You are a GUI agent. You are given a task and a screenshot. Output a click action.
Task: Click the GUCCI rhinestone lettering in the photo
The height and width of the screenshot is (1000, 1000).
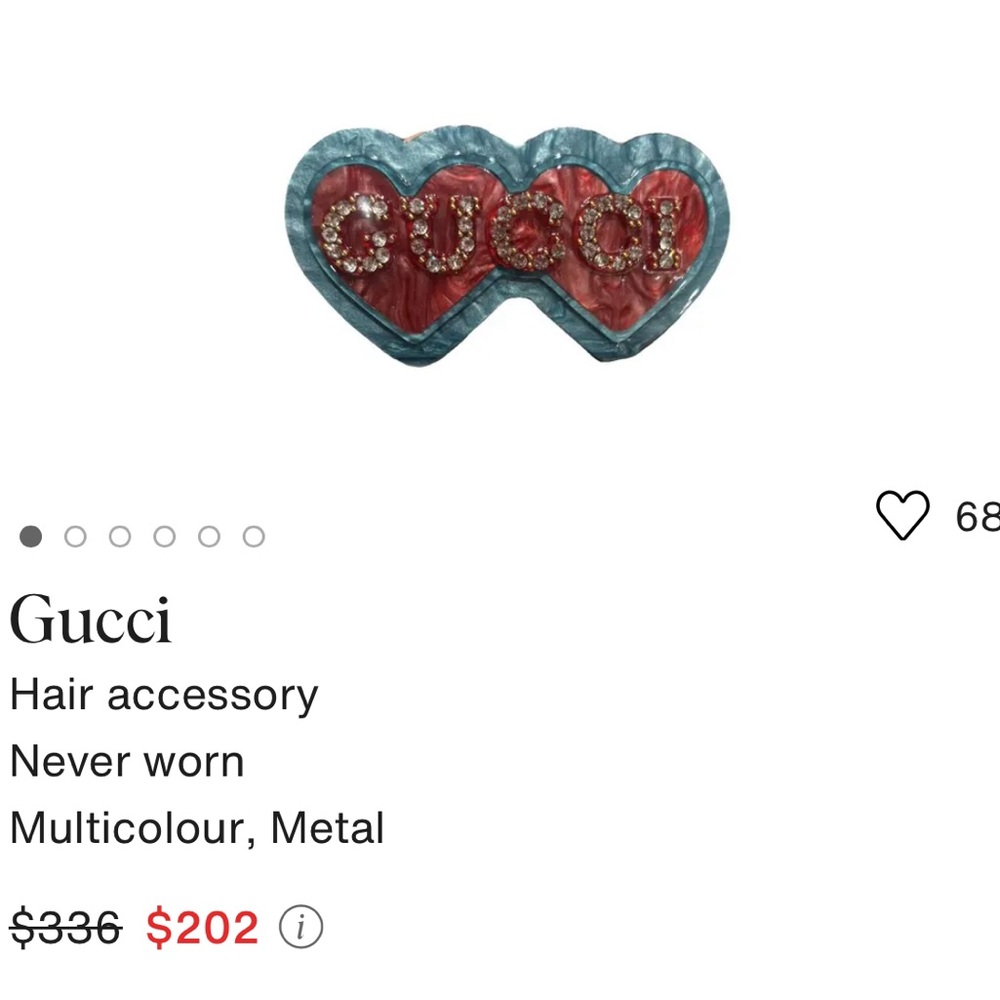(500, 230)
